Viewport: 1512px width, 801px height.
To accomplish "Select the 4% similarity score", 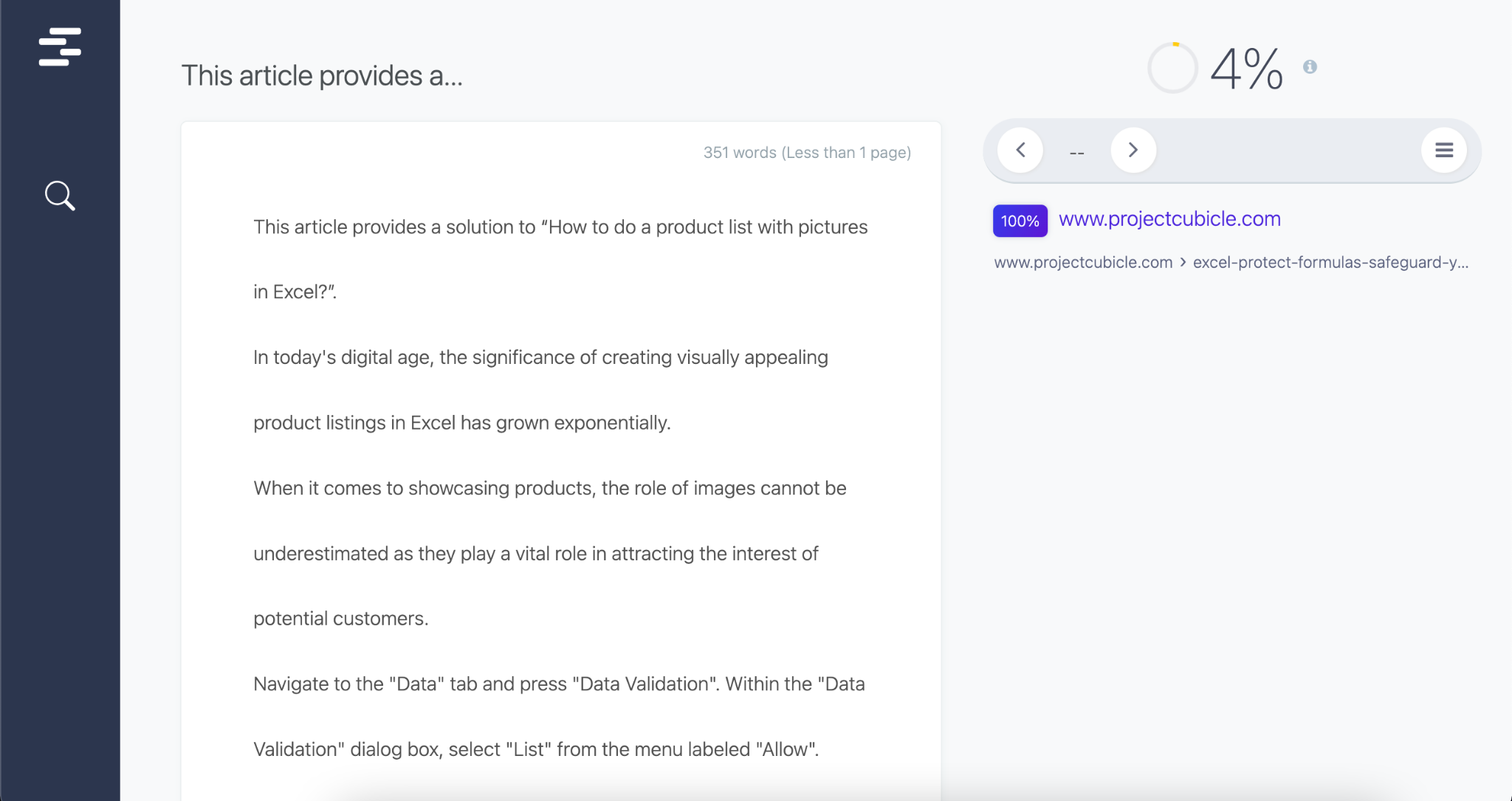I will (1246, 69).
